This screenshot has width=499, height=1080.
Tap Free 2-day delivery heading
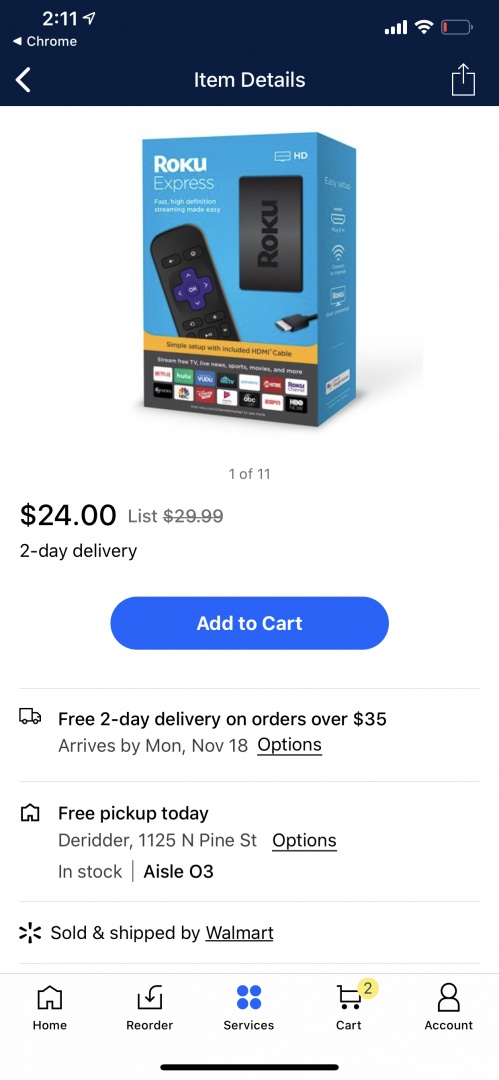pos(222,719)
